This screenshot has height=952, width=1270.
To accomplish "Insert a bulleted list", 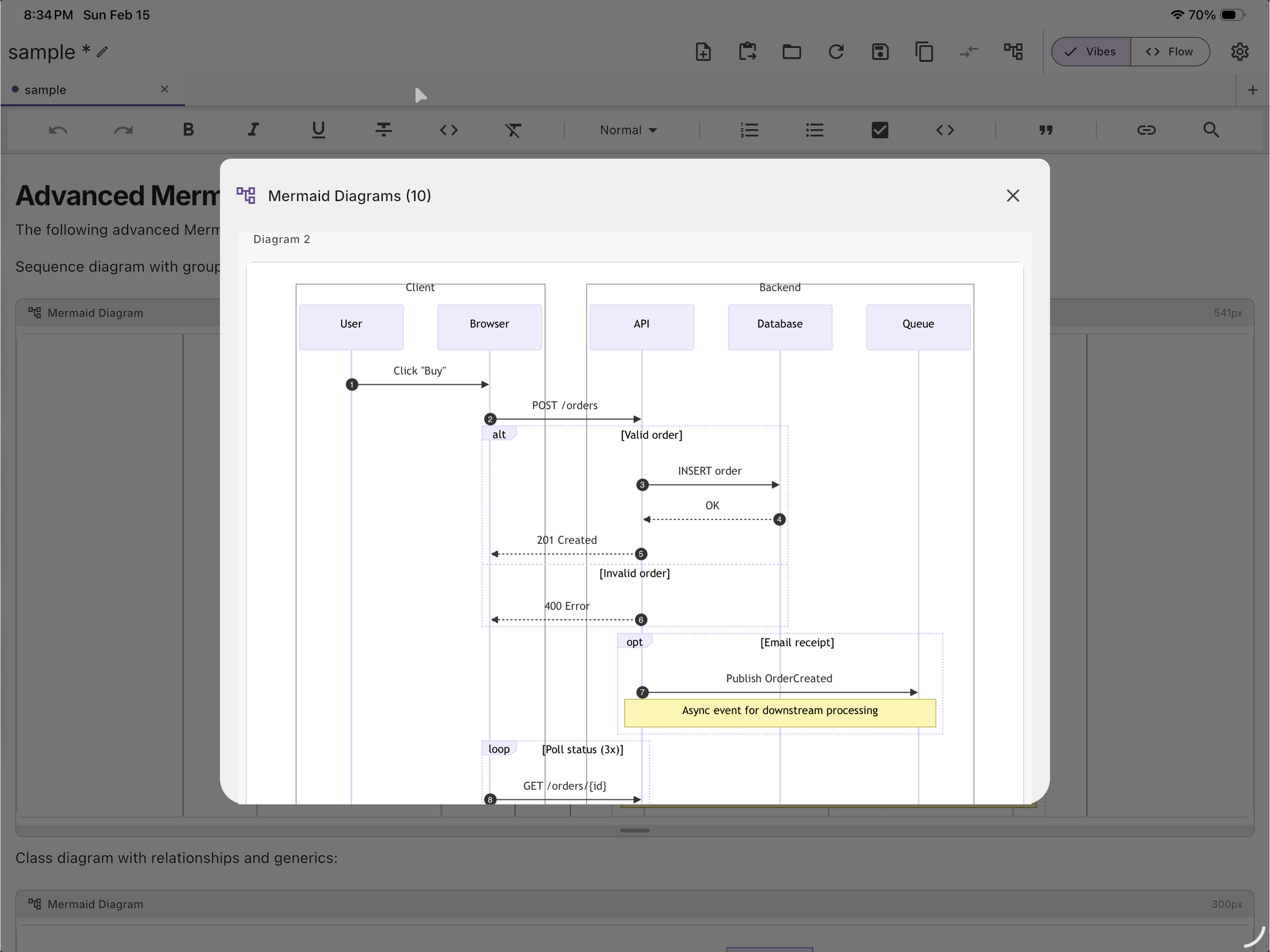I will [814, 130].
